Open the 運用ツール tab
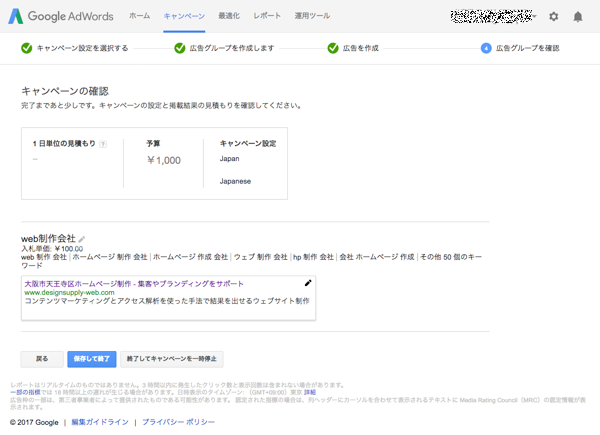The height and width of the screenshot is (435, 600). click(312, 16)
